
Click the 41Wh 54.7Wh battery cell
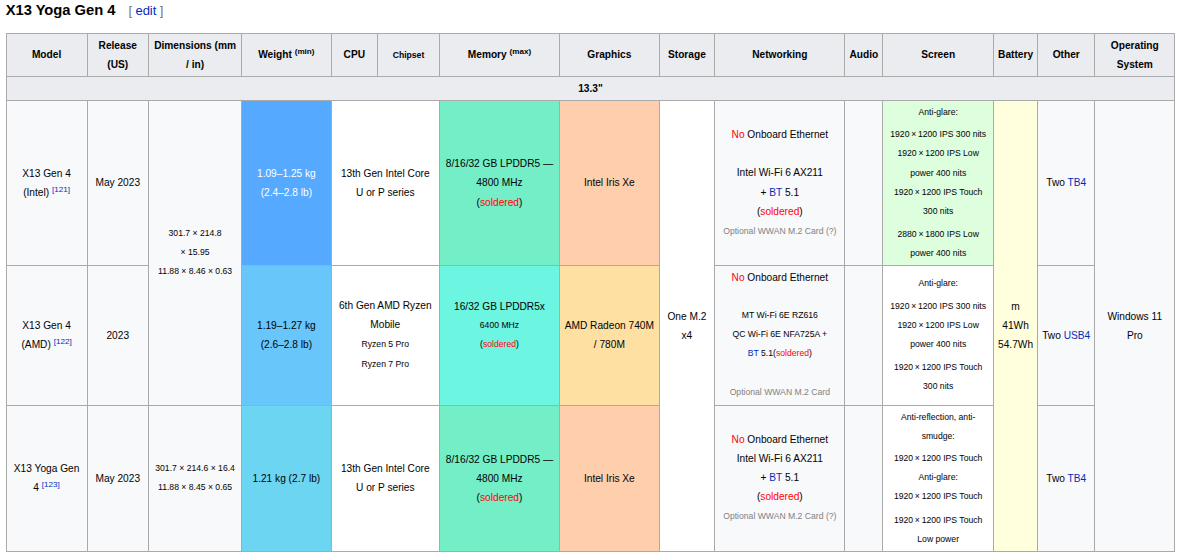(1015, 326)
